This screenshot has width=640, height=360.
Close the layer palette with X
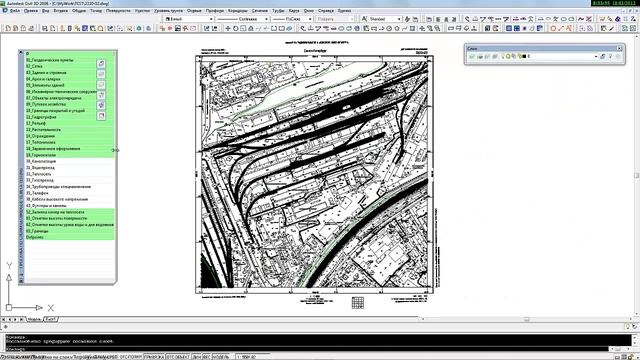21,53
